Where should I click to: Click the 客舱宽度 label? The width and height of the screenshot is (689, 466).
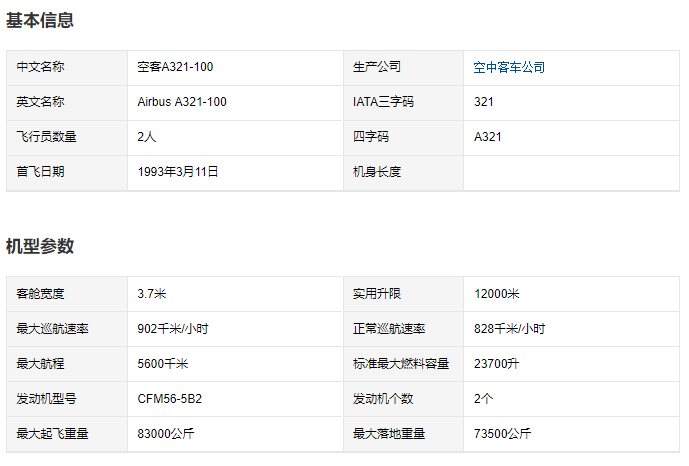click(40, 293)
